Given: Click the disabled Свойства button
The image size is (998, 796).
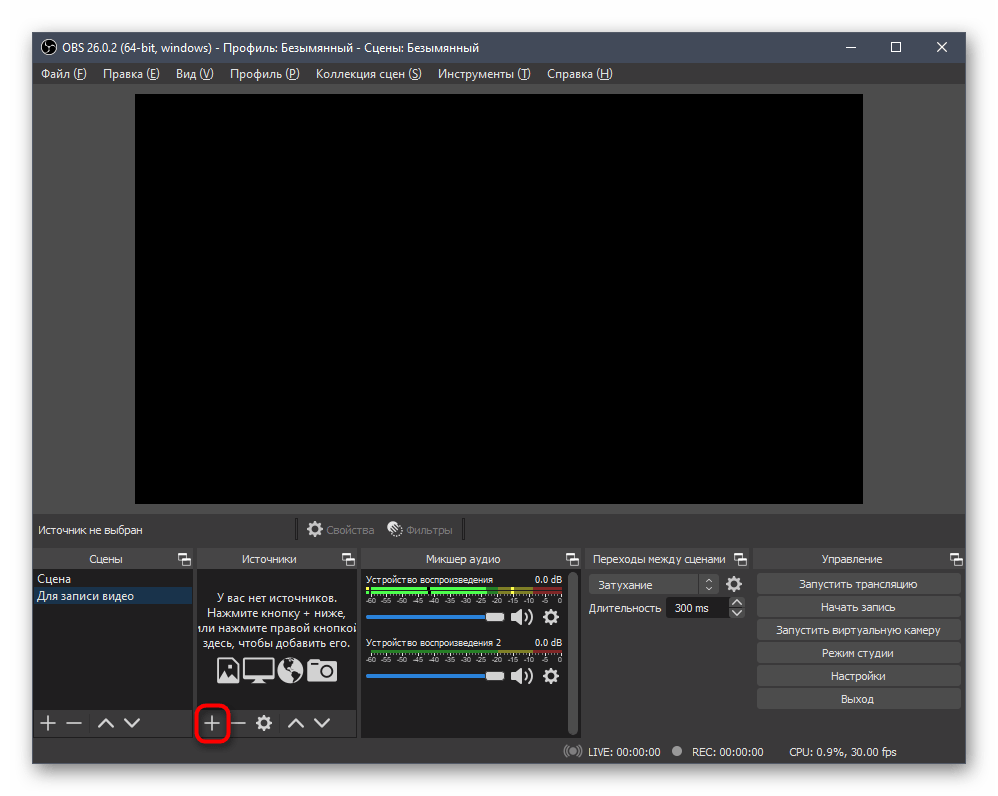Looking at the screenshot, I should tap(341, 529).
